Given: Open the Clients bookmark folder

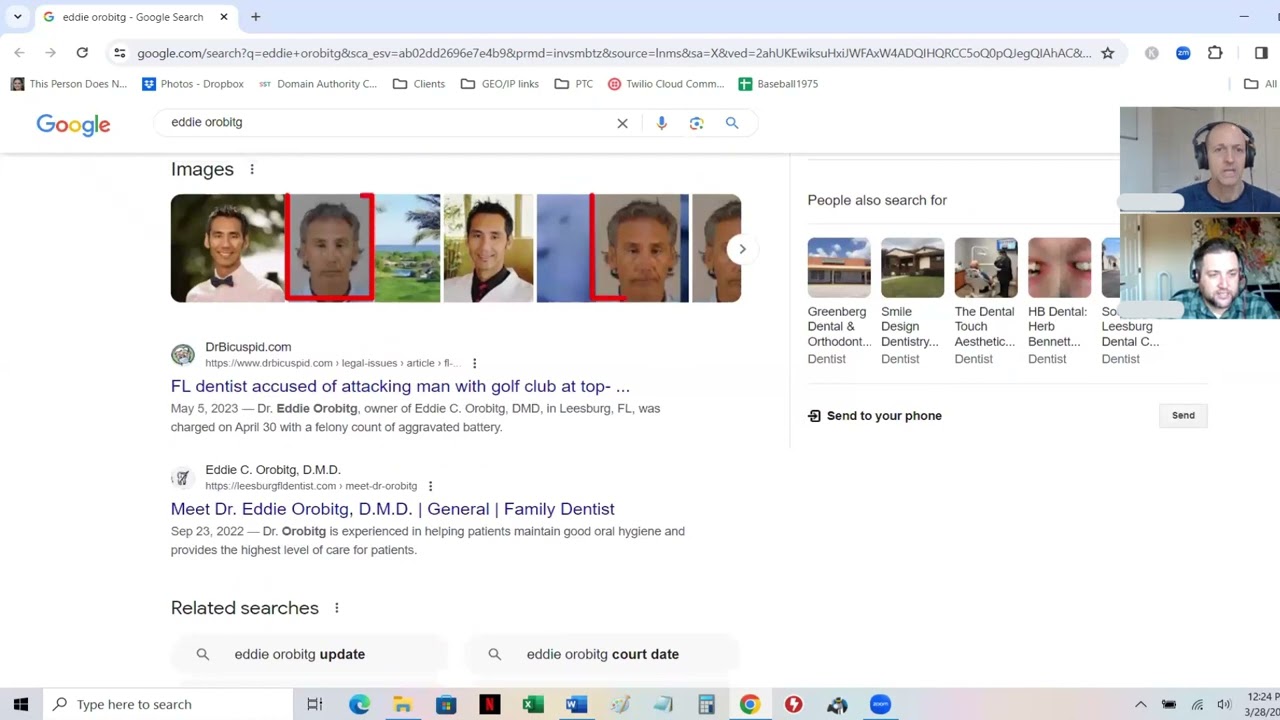Looking at the screenshot, I should point(419,84).
